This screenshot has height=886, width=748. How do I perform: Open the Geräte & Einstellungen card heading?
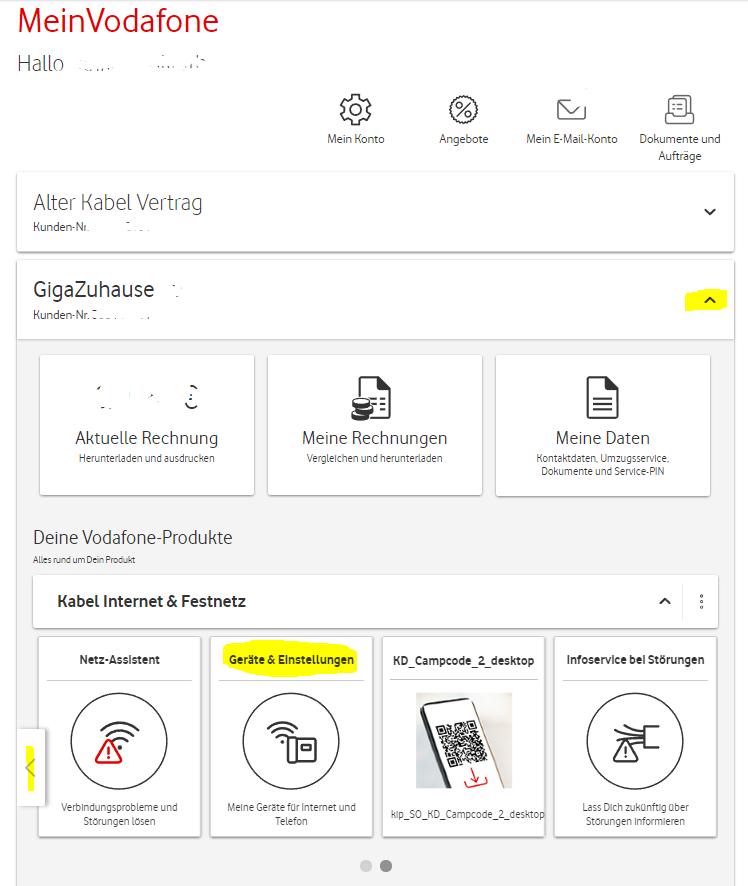(291, 659)
